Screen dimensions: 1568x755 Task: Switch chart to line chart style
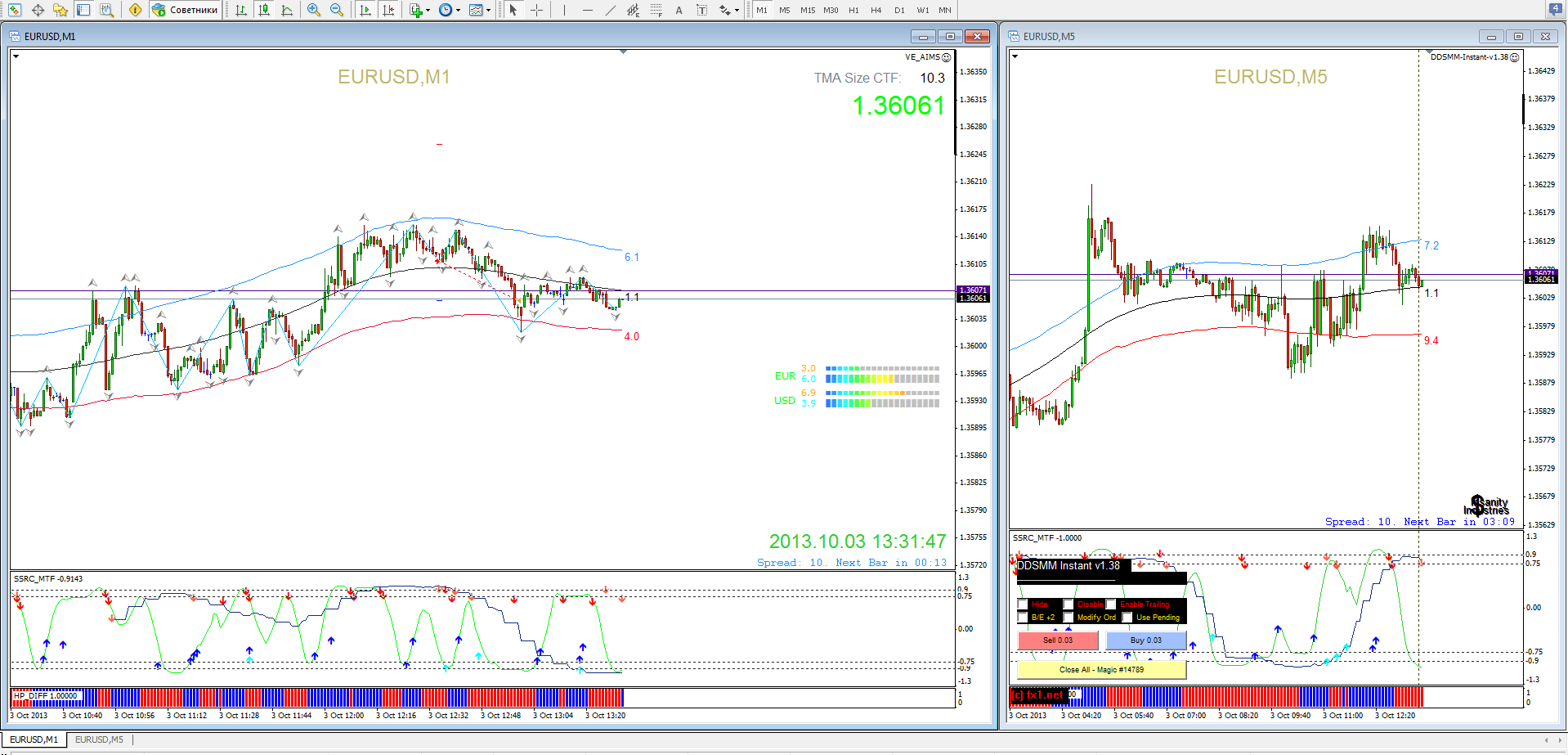point(287,10)
